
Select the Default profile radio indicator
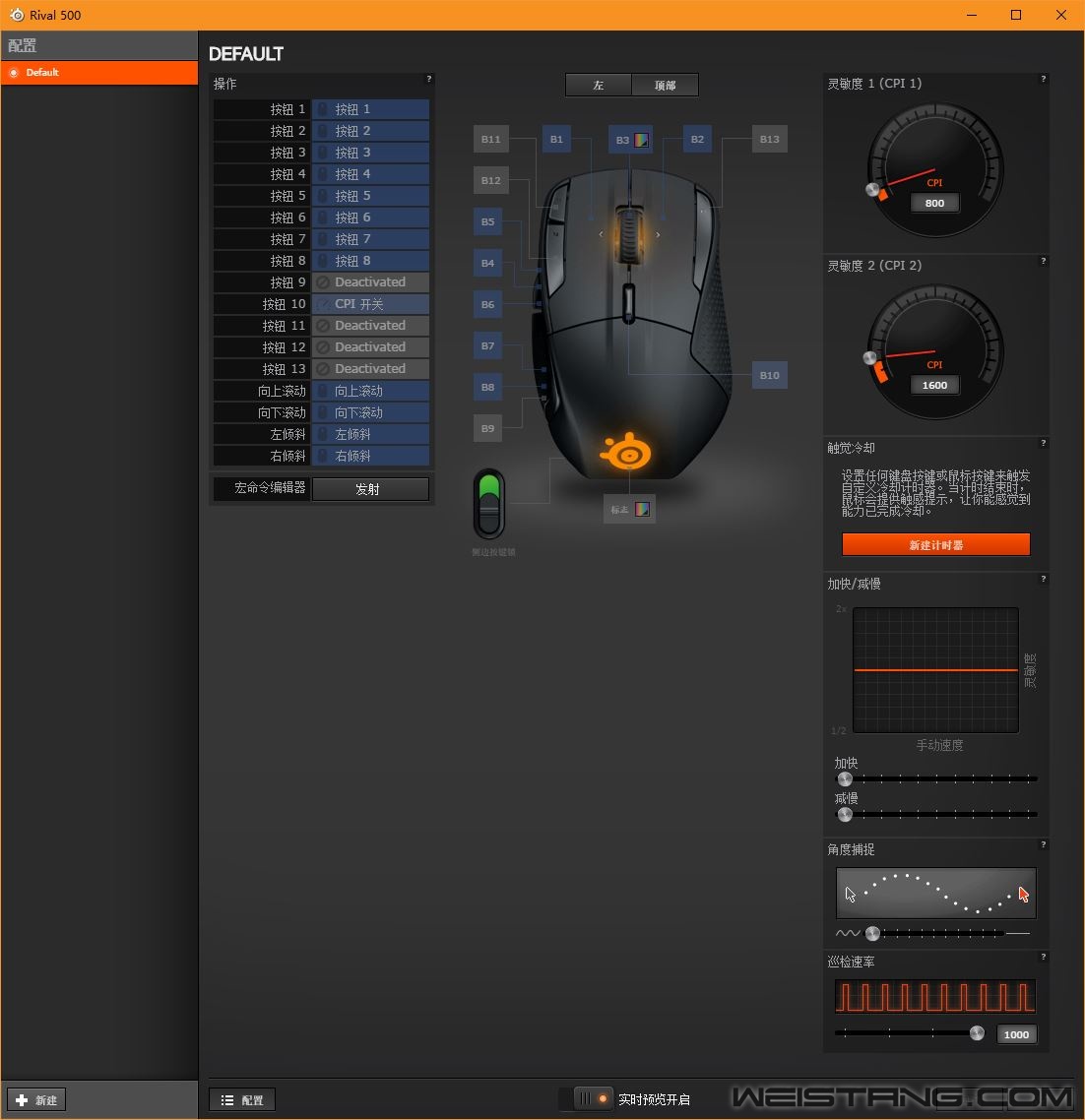[x=14, y=73]
